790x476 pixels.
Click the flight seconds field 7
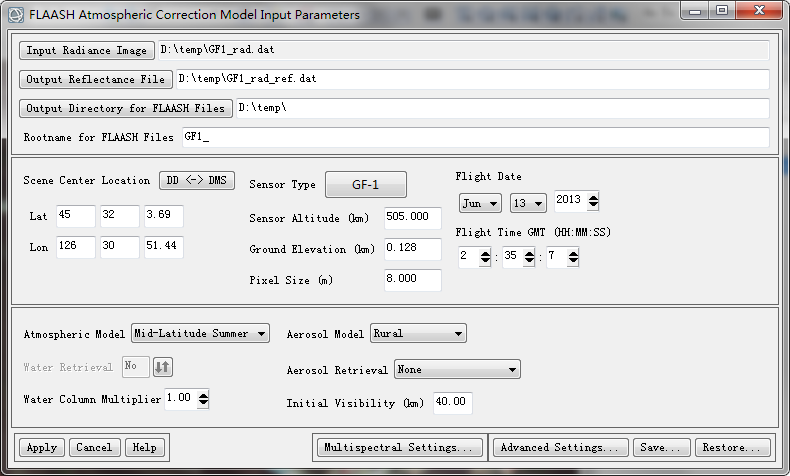pyautogui.click(x=557, y=256)
